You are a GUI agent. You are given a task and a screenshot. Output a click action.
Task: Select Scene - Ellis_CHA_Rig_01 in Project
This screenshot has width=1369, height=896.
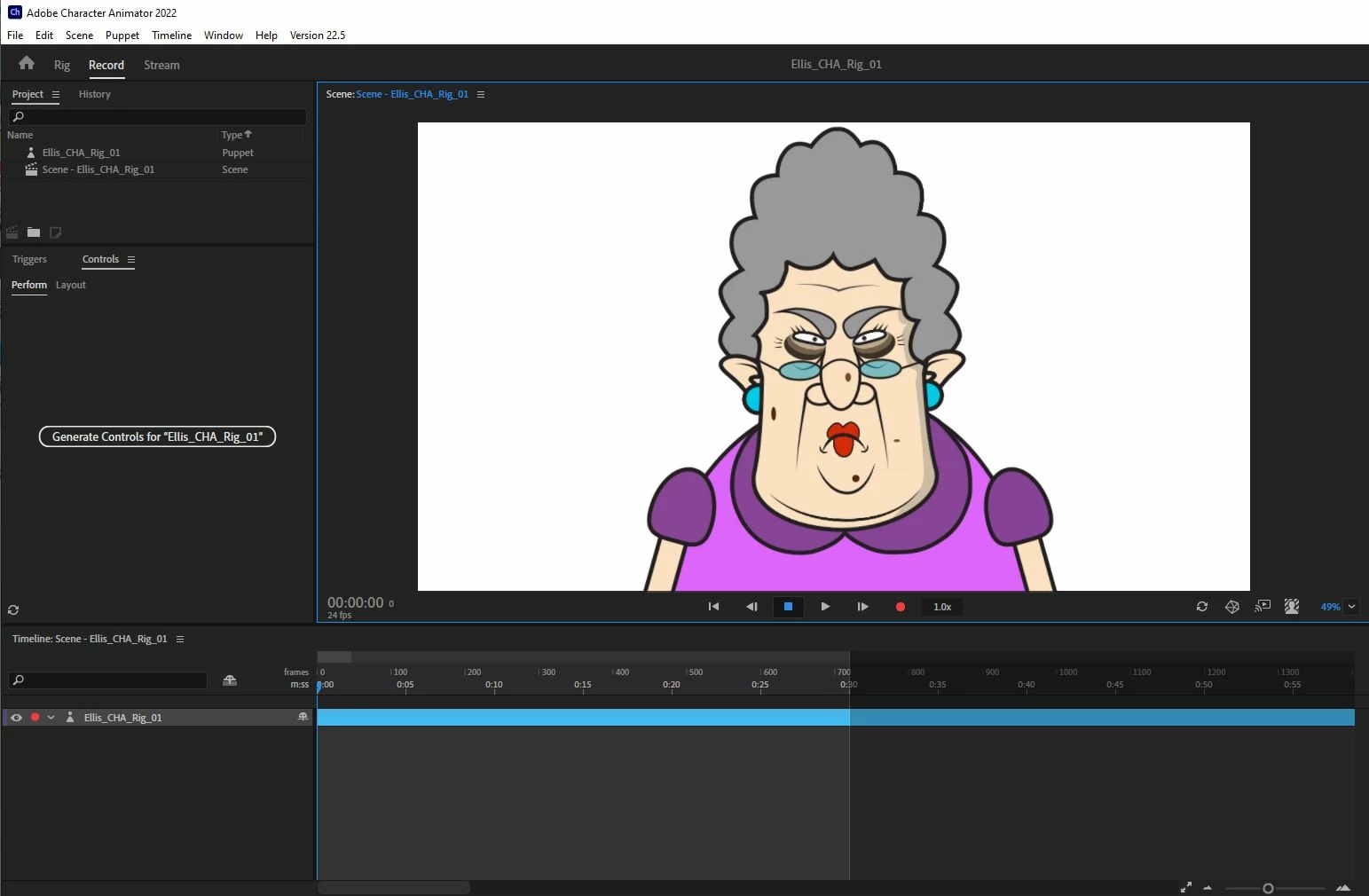tap(98, 169)
